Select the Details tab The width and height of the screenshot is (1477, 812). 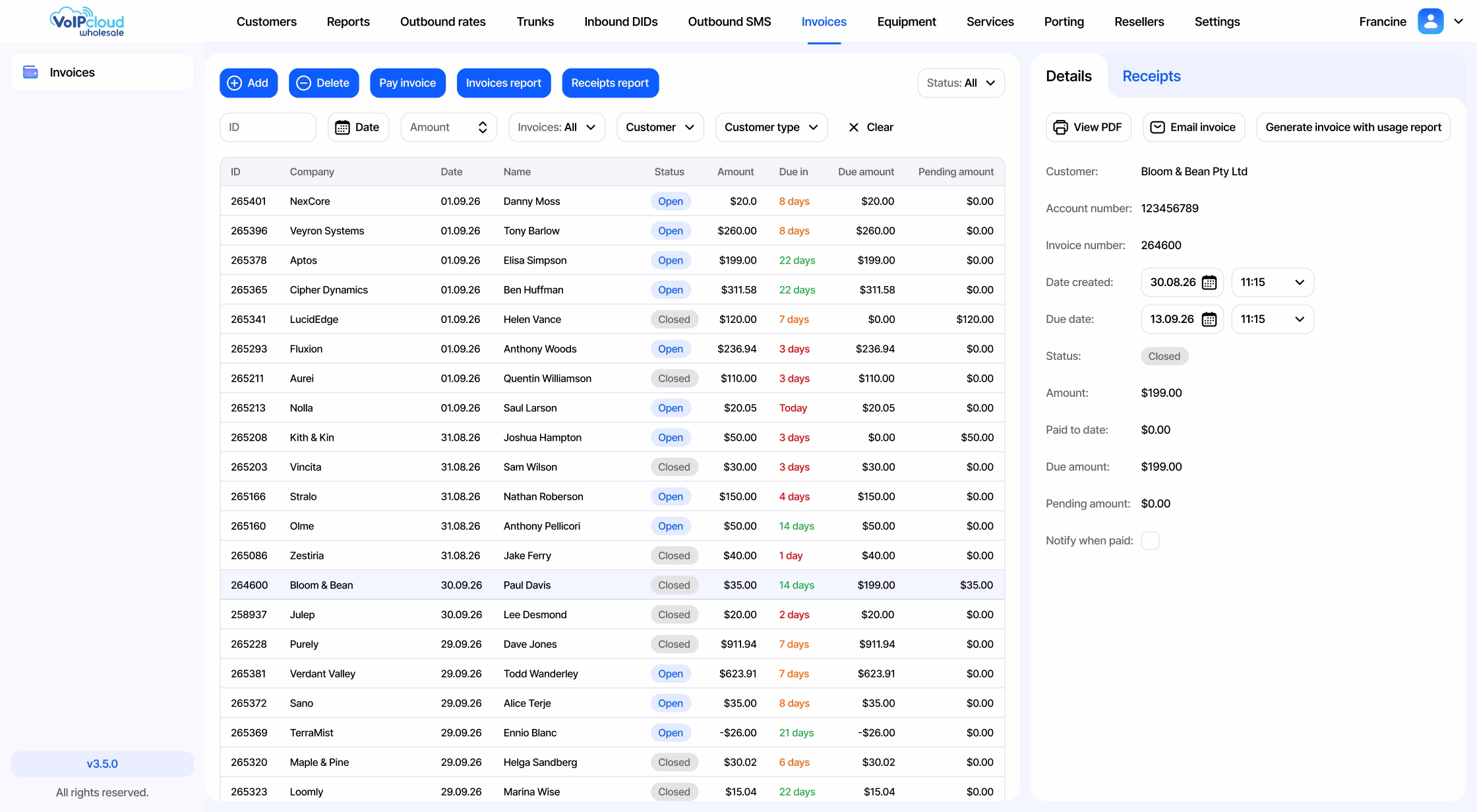click(1068, 76)
